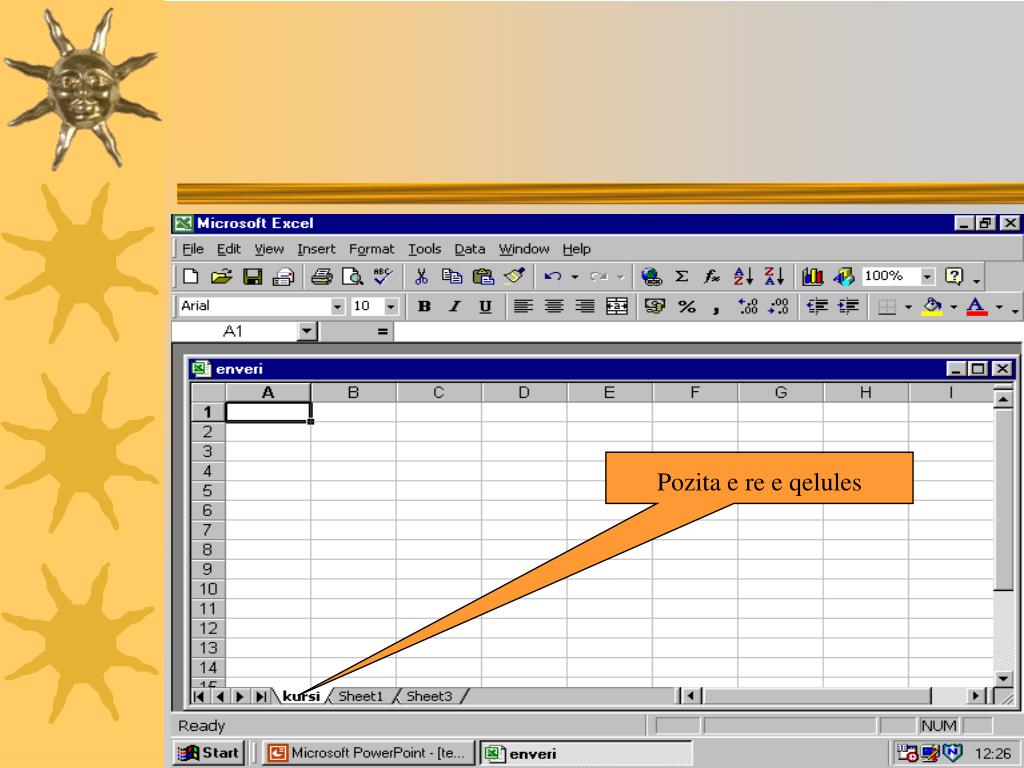The height and width of the screenshot is (768, 1024).
Task: Open the Tools menu
Action: (424, 249)
